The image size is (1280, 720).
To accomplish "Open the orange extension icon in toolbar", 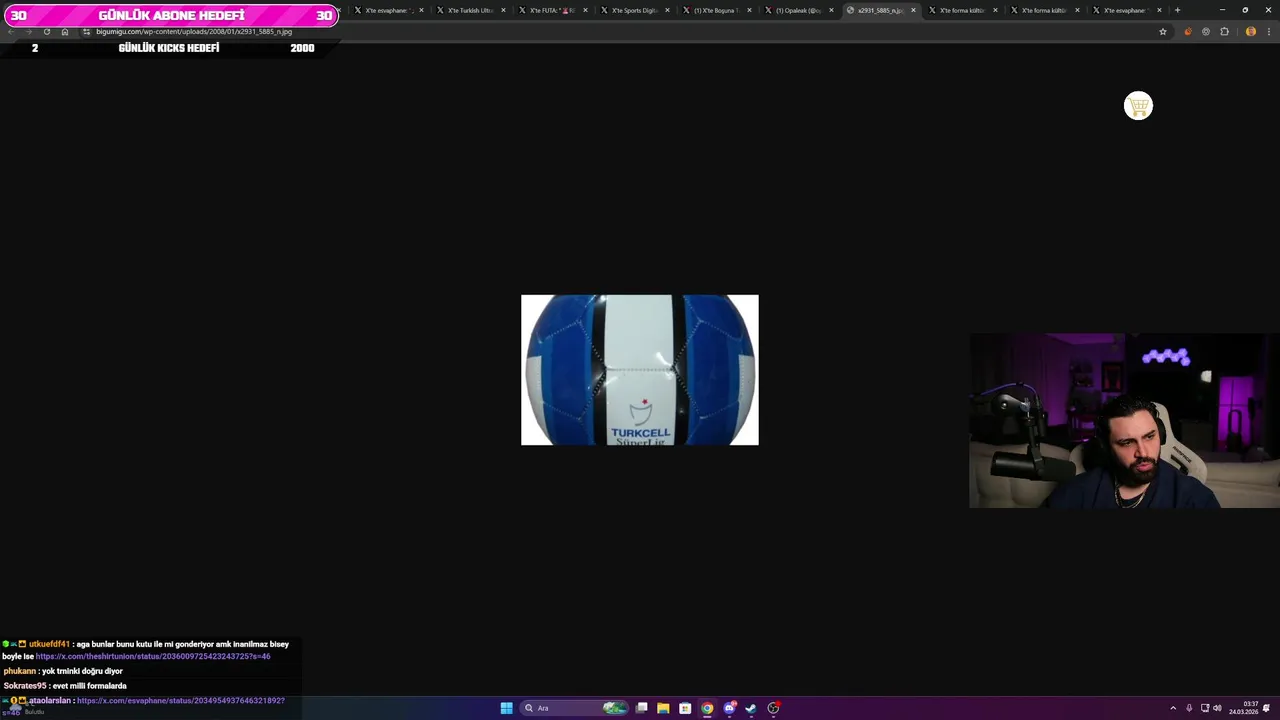I will pyautogui.click(x=1188, y=32).
